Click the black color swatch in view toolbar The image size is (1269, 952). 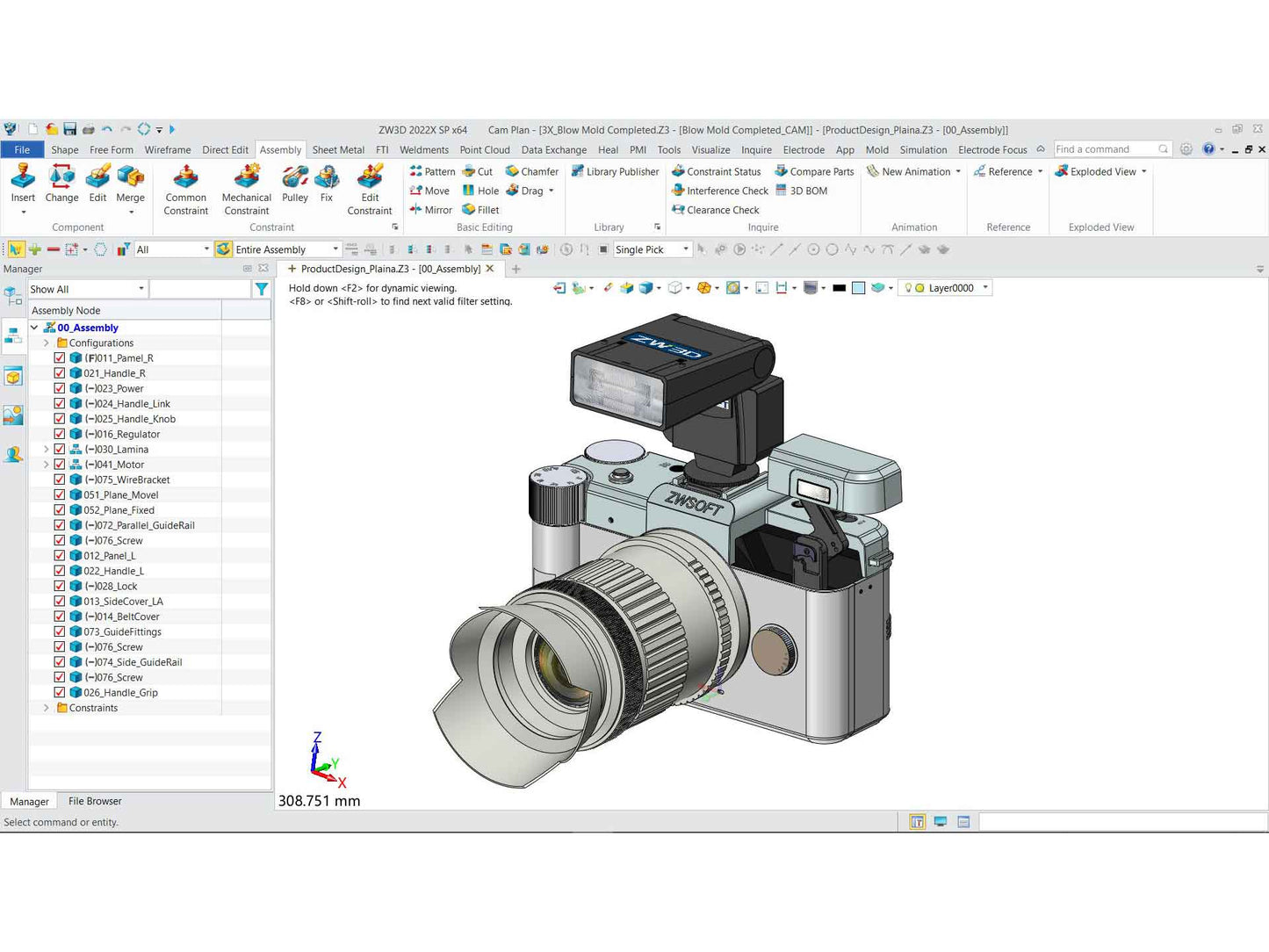[x=839, y=288]
